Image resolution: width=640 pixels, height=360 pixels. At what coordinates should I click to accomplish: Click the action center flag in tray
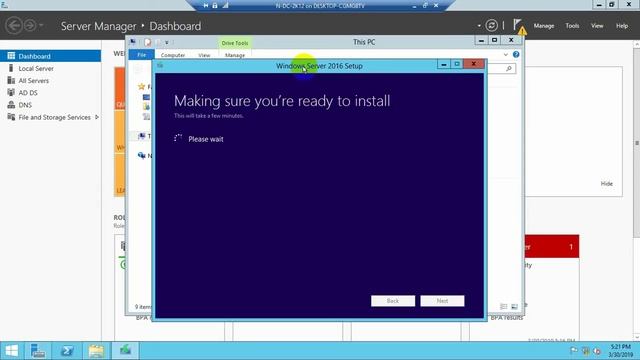point(574,351)
